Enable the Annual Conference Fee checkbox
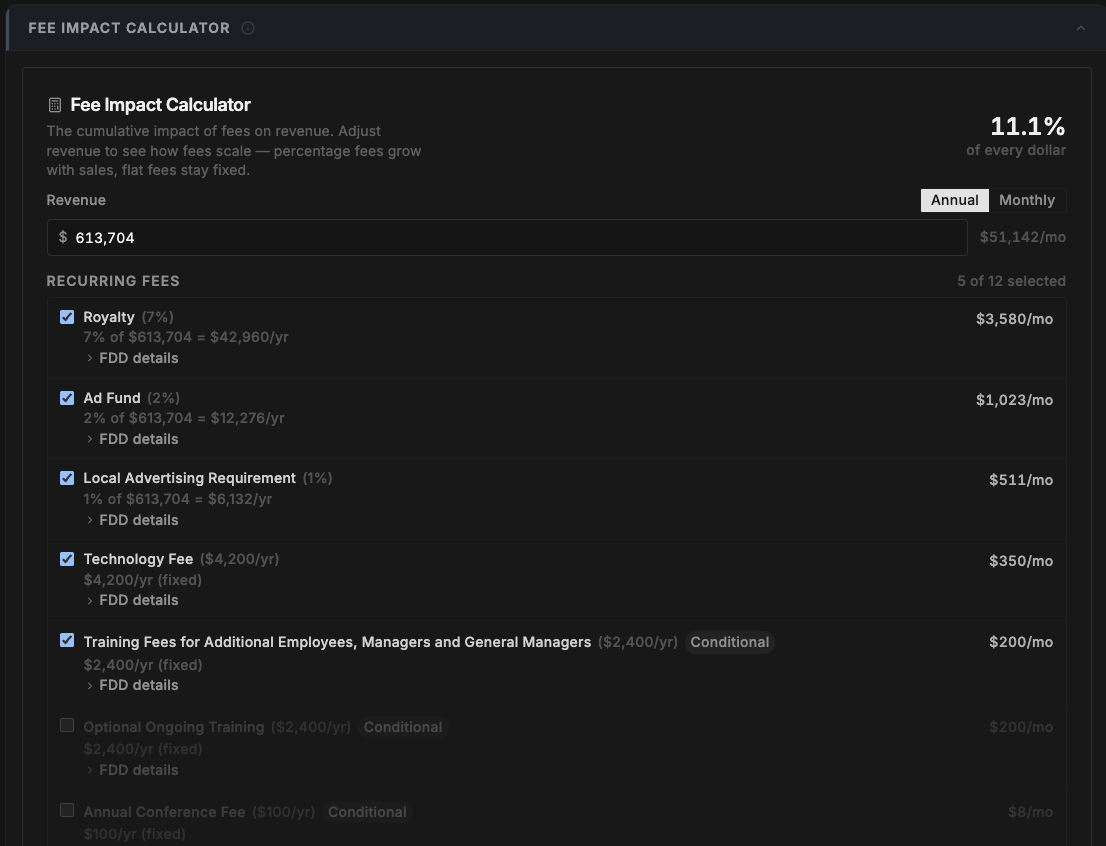Image resolution: width=1106 pixels, height=846 pixels. (67, 810)
